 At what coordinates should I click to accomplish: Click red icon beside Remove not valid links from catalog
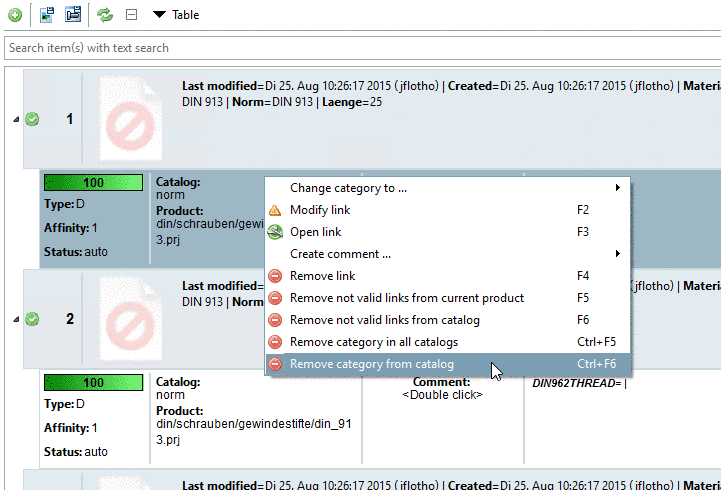275,320
